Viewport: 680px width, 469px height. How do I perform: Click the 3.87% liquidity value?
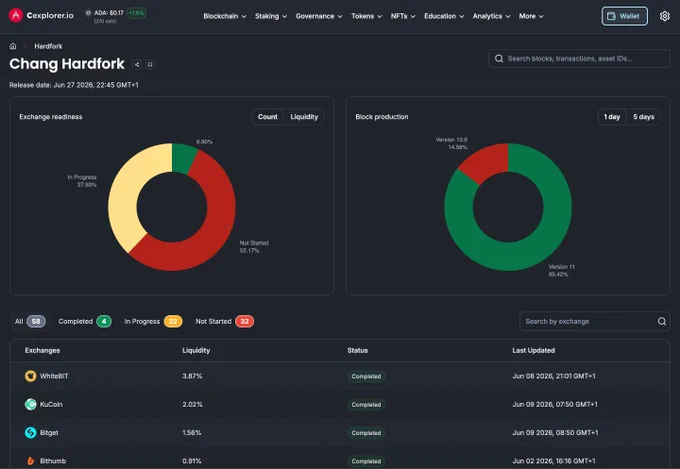coord(192,376)
